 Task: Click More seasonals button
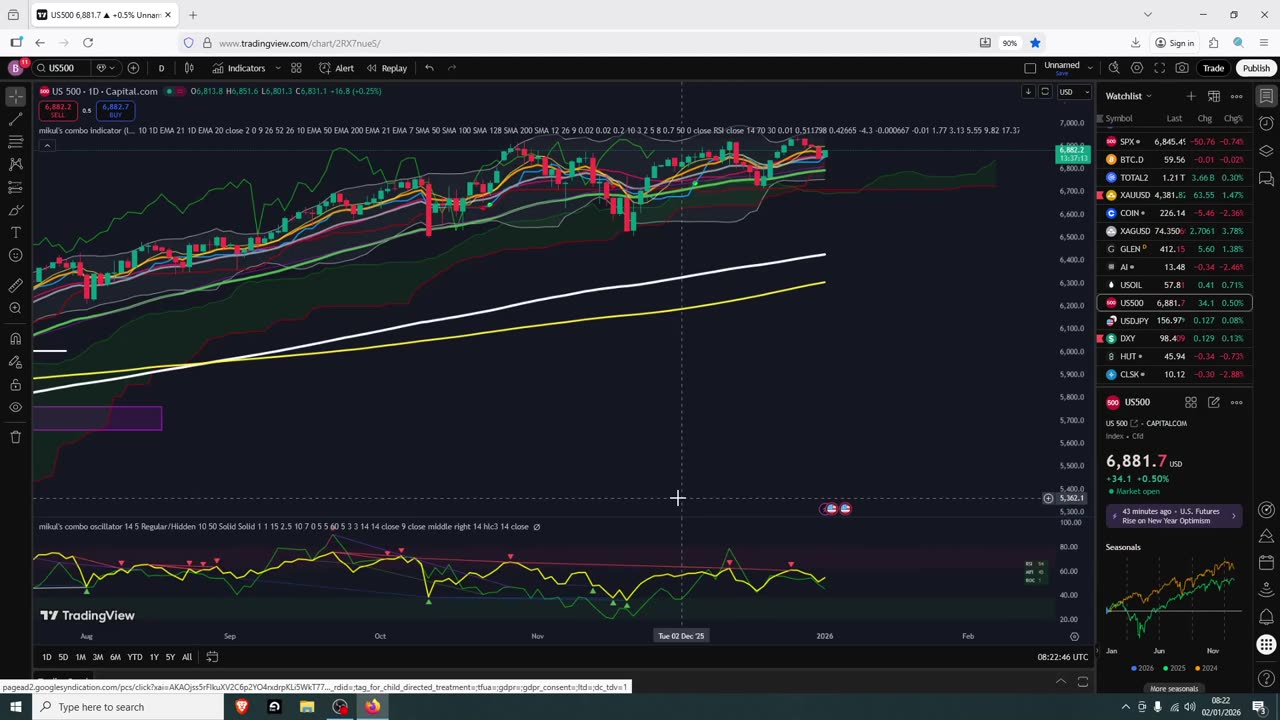(1174, 689)
